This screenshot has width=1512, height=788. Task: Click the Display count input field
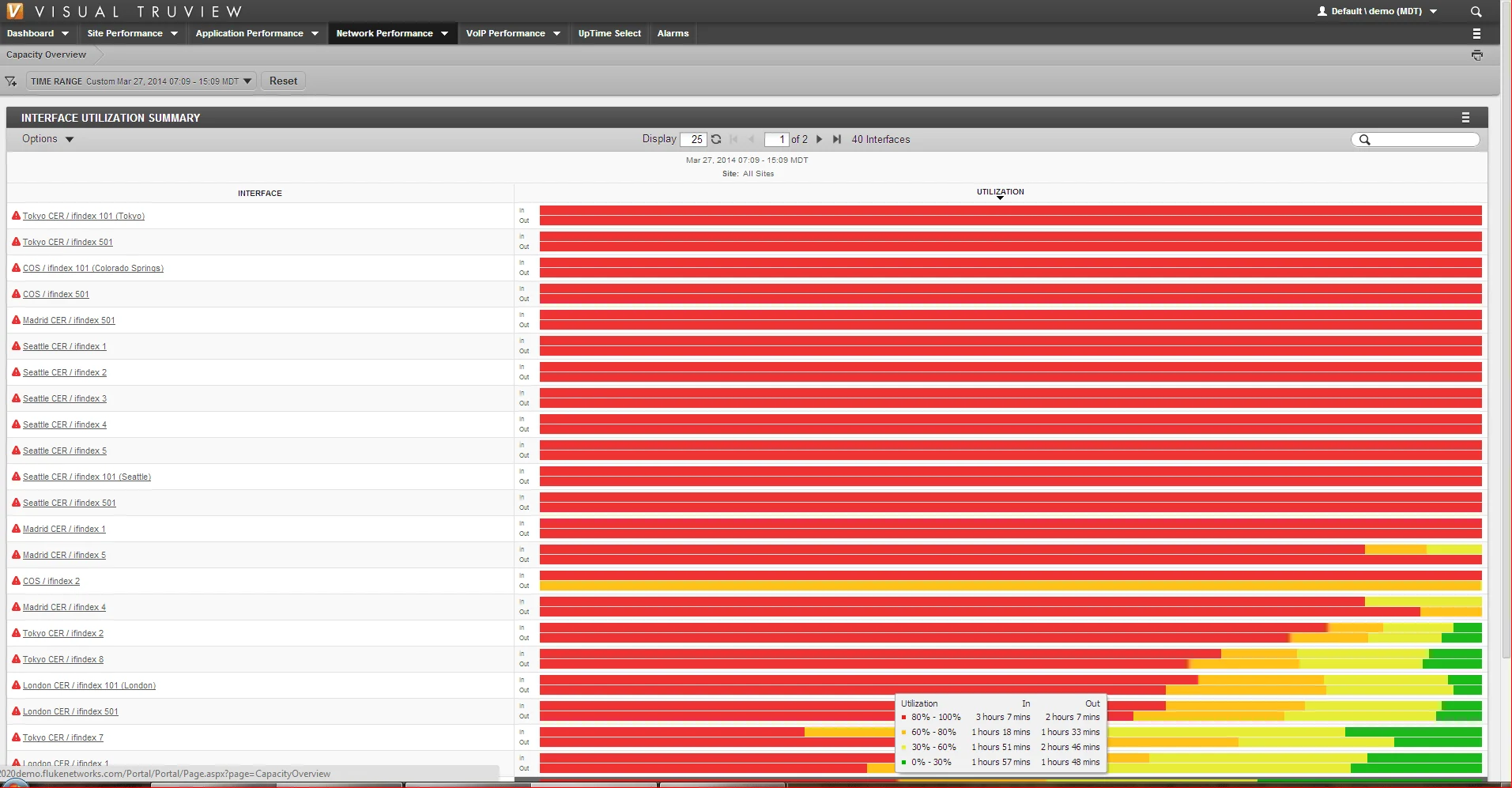coord(692,139)
